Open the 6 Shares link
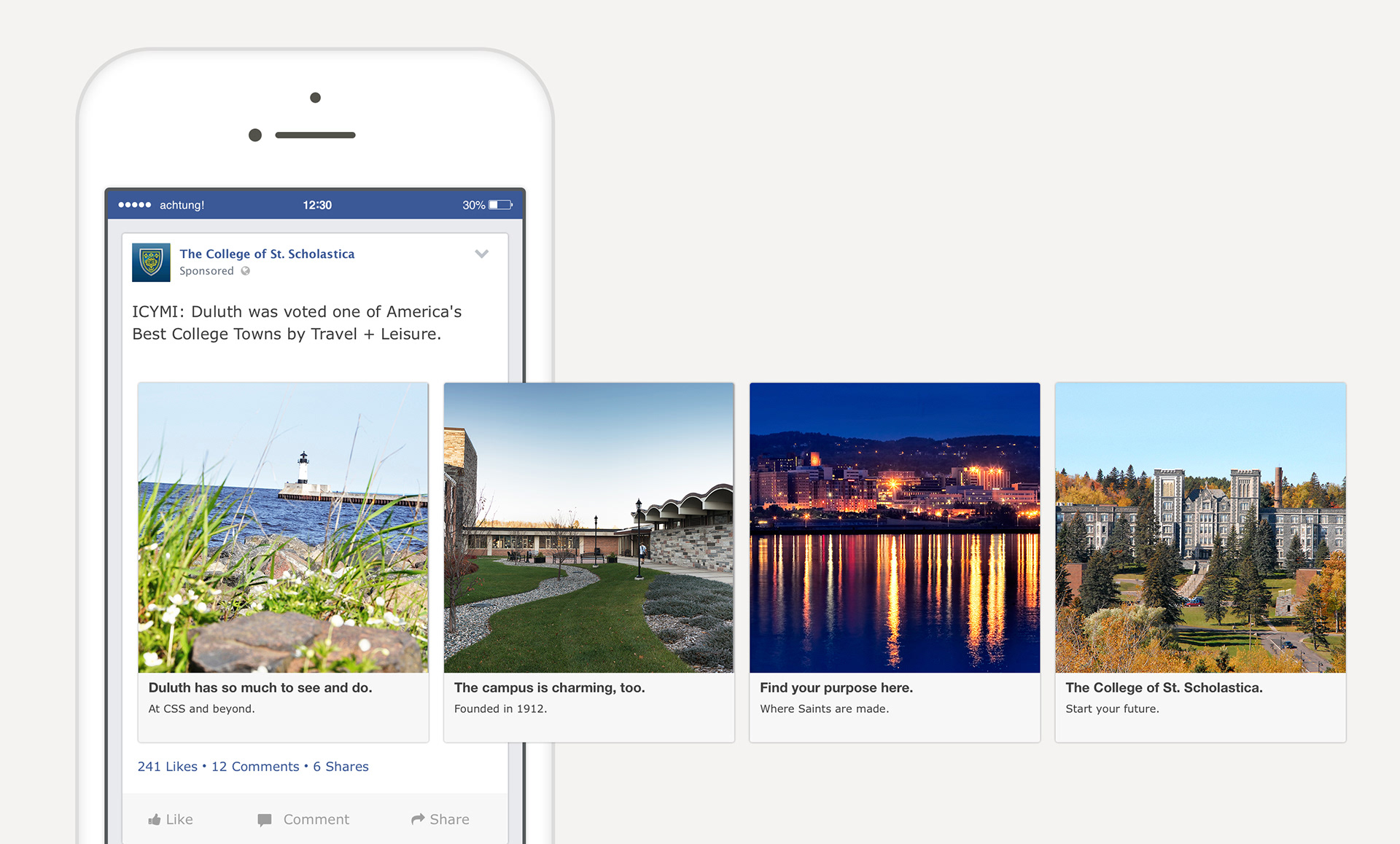The image size is (1400, 844). pyautogui.click(x=341, y=767)
